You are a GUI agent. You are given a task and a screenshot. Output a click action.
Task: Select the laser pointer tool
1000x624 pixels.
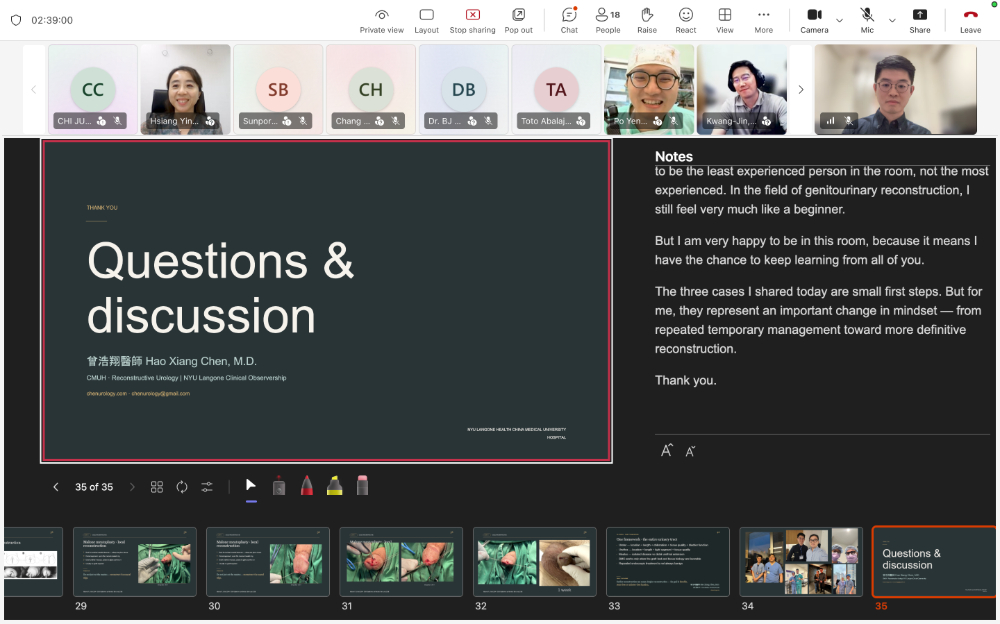coord(279,486)
